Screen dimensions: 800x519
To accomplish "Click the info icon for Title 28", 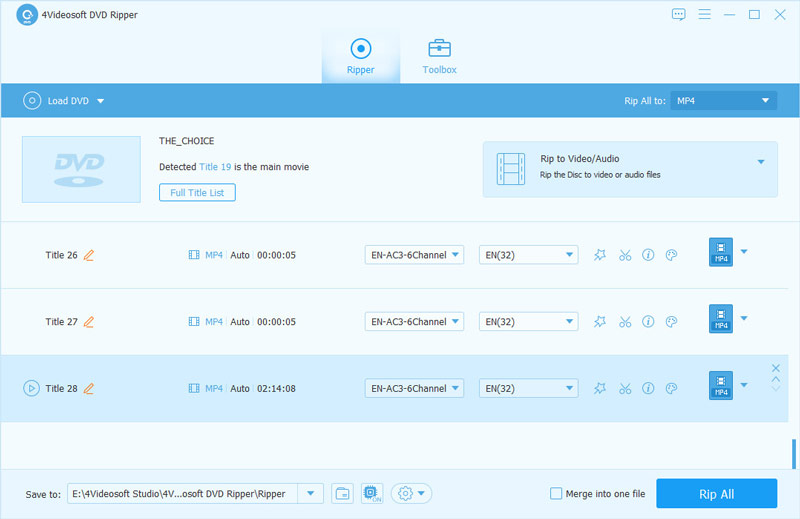I will pos(648,388).
